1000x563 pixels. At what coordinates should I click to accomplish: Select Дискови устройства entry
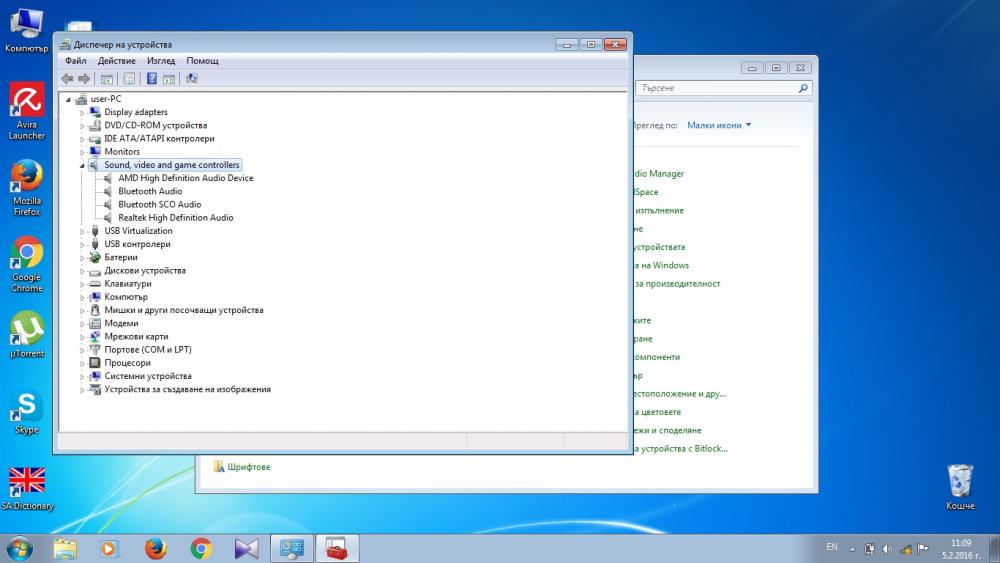[145, 270]
